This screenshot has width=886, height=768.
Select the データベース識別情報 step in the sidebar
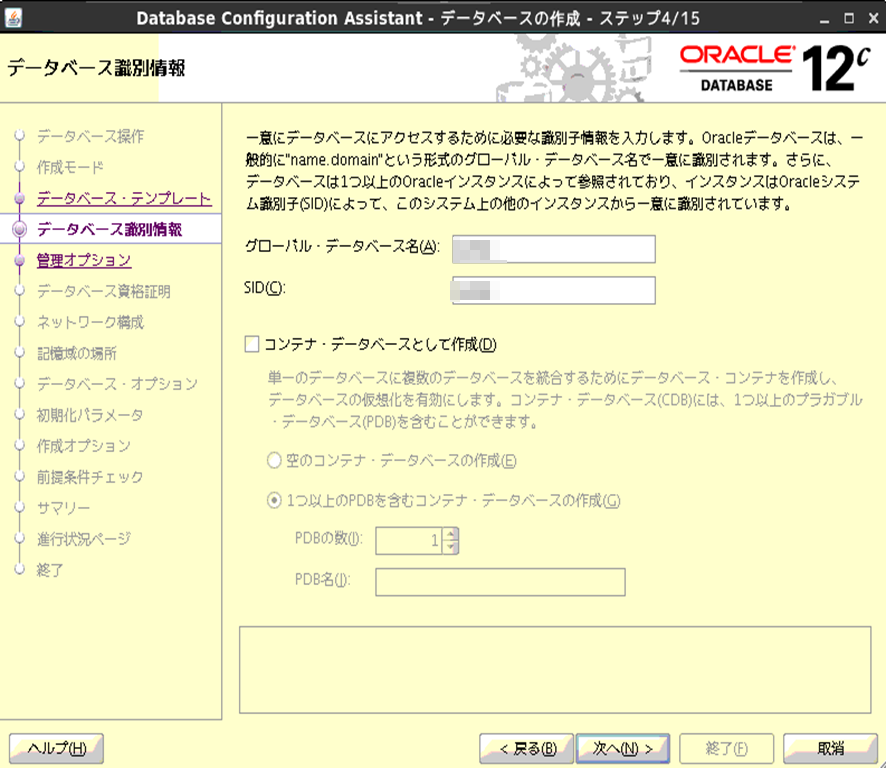click(x=109, y=229)
